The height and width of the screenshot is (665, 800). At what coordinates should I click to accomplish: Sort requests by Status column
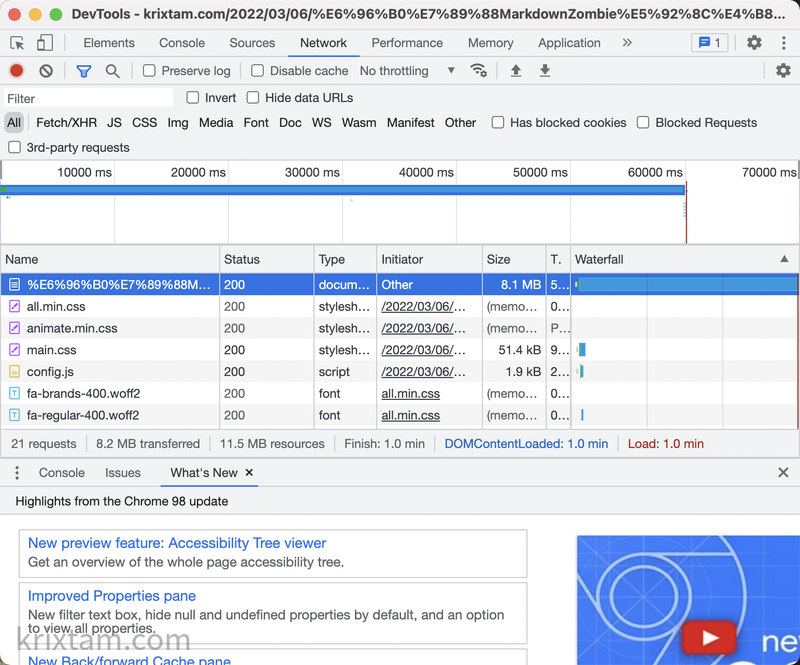[x=266, y=259]
